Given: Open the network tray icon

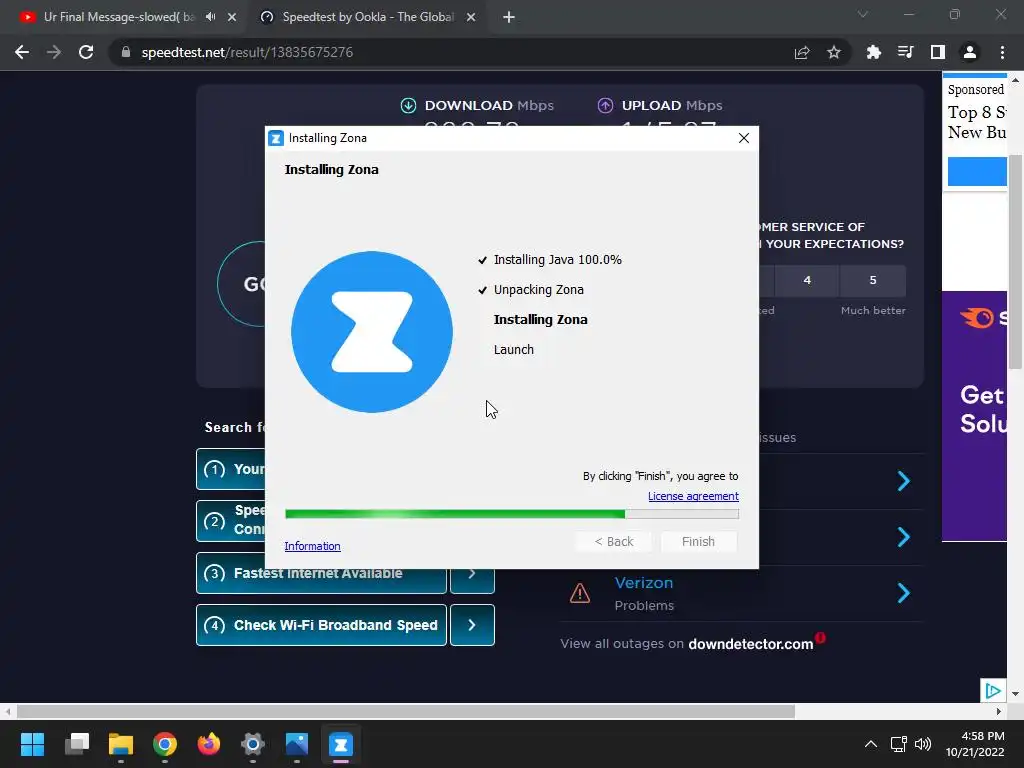Looking at the screenshot, I should tap(898, 744).
